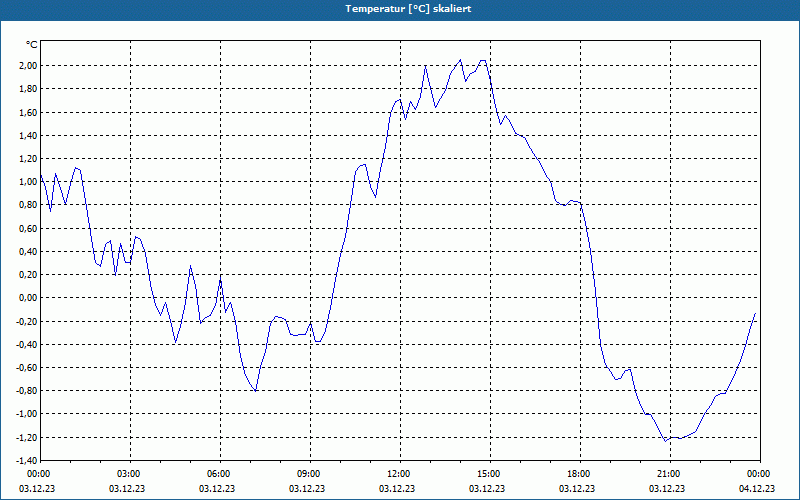Select the "0,80" y-axis value
Viewport: 800px width, 500px height.
click(x=29, y=205)
